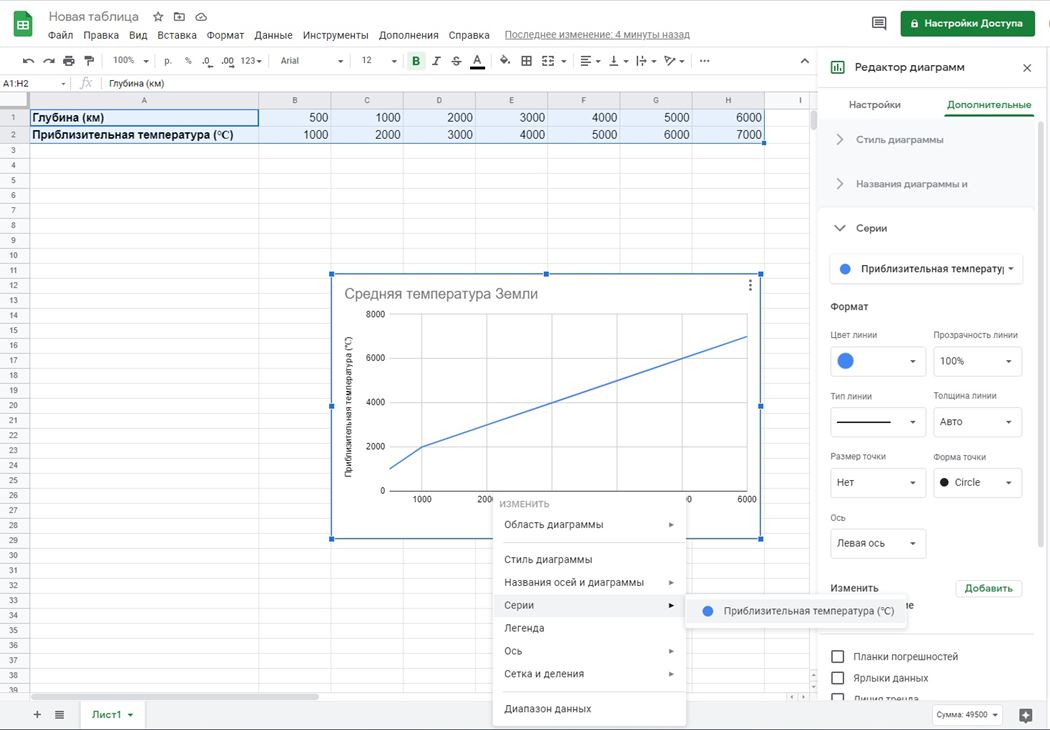This screenshot has height=730, width=1050.
Task: Activate the paint format tool
Action: click(x=88, y=61)
